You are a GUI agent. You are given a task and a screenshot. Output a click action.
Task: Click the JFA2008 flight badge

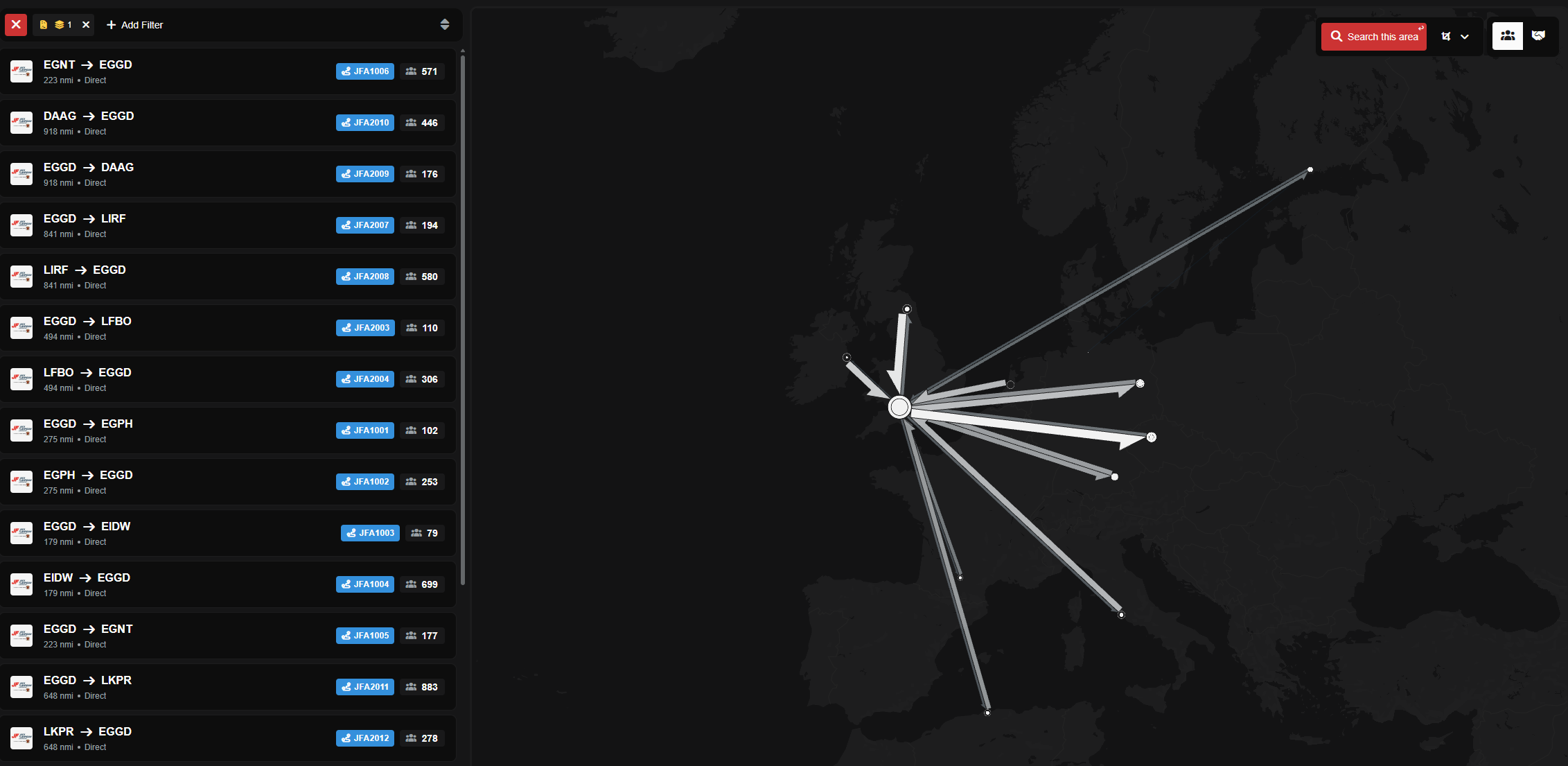365,277
